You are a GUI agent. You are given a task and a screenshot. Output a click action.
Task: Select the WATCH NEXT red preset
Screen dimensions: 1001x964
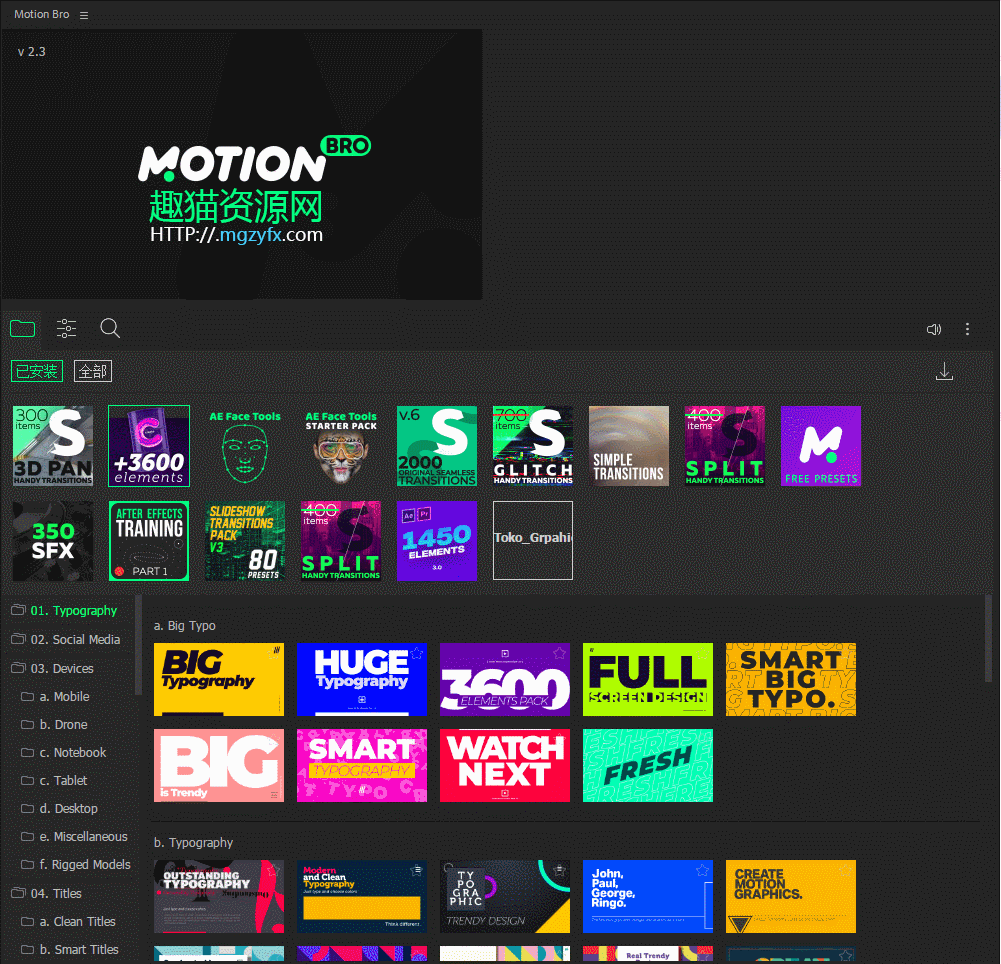coord(505,765)
